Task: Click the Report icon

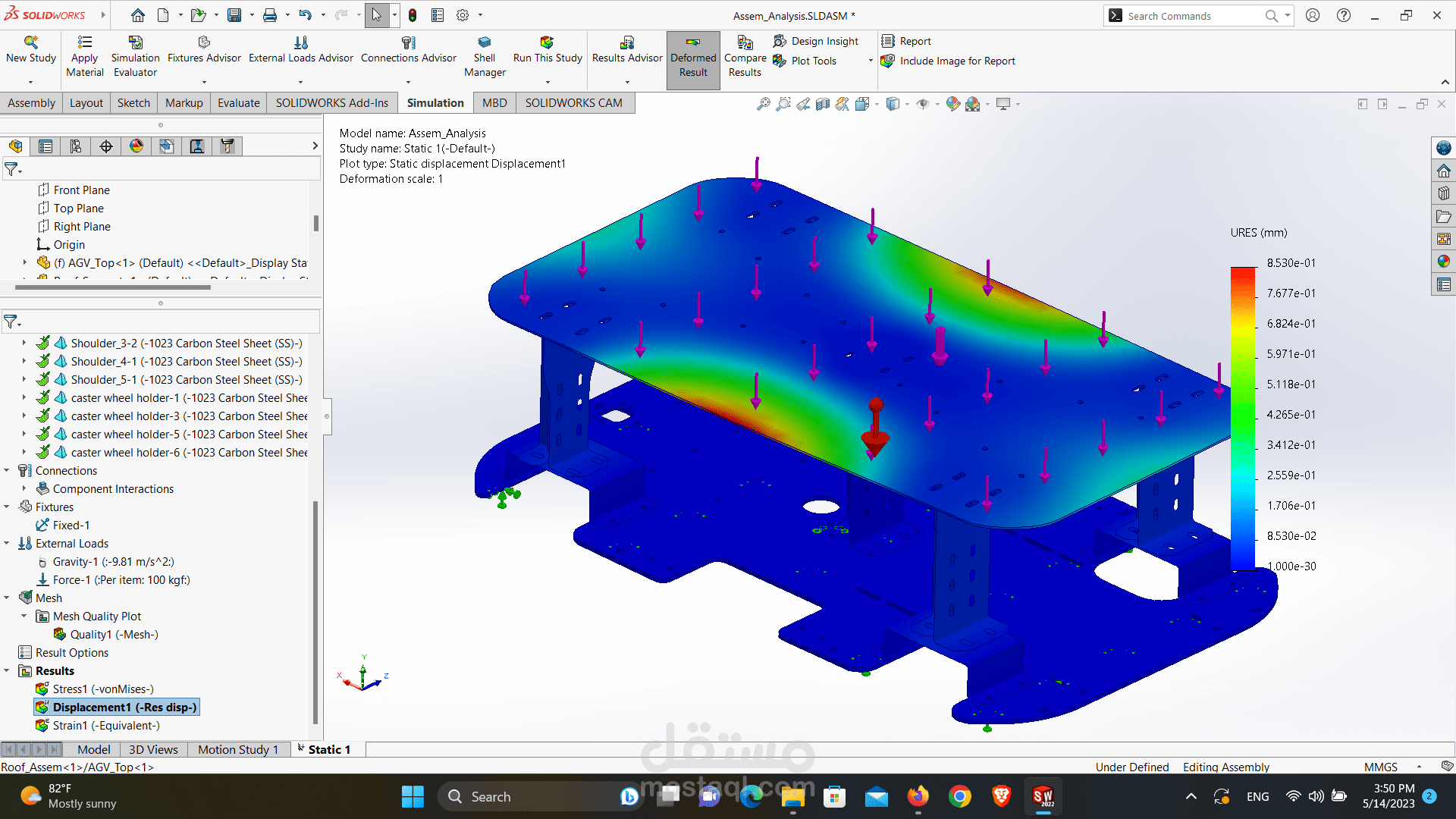Action: 888,41
